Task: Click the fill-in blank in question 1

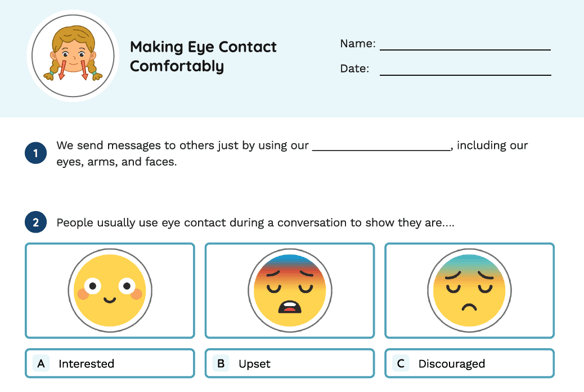Action: [x=381, y=146]
